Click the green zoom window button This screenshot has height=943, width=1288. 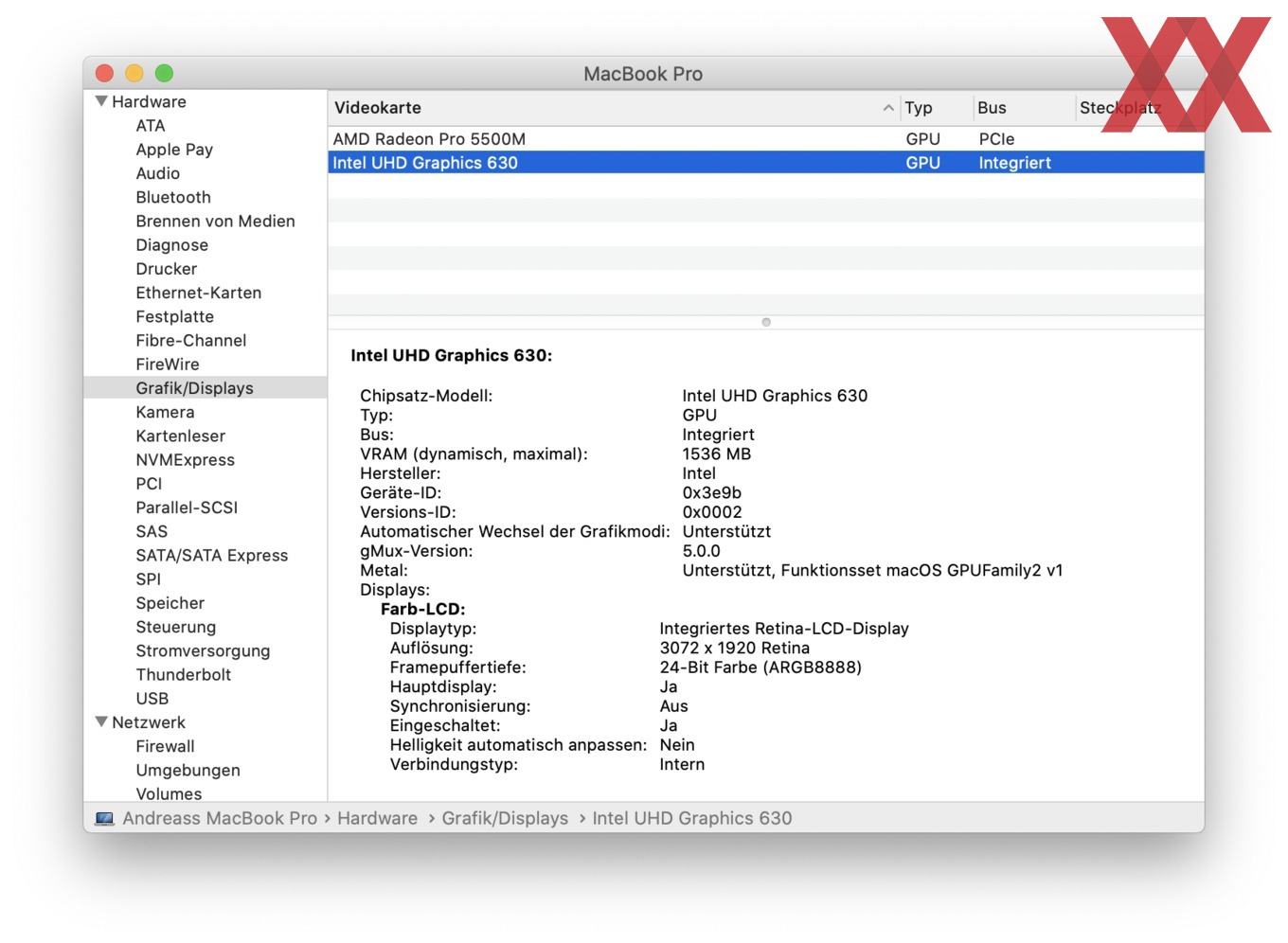point(164,73)
